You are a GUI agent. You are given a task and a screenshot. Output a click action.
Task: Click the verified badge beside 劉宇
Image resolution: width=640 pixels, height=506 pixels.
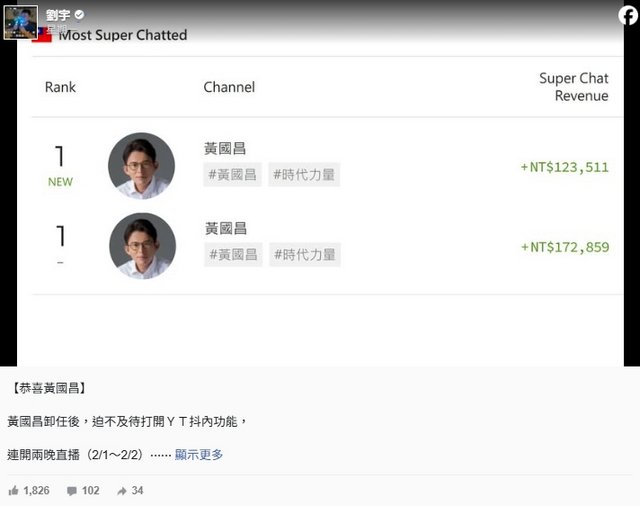(x=80, y=15)
